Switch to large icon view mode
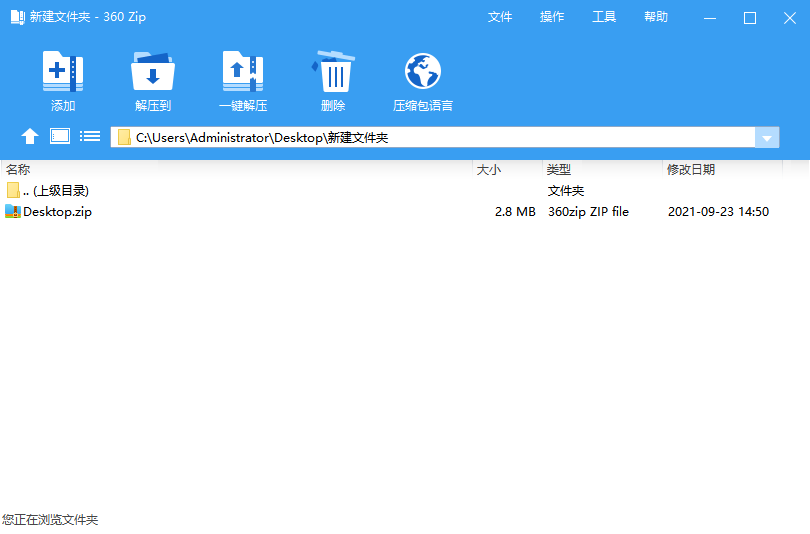This screenshot has height=534, width=810. click(x=60, y=137)
